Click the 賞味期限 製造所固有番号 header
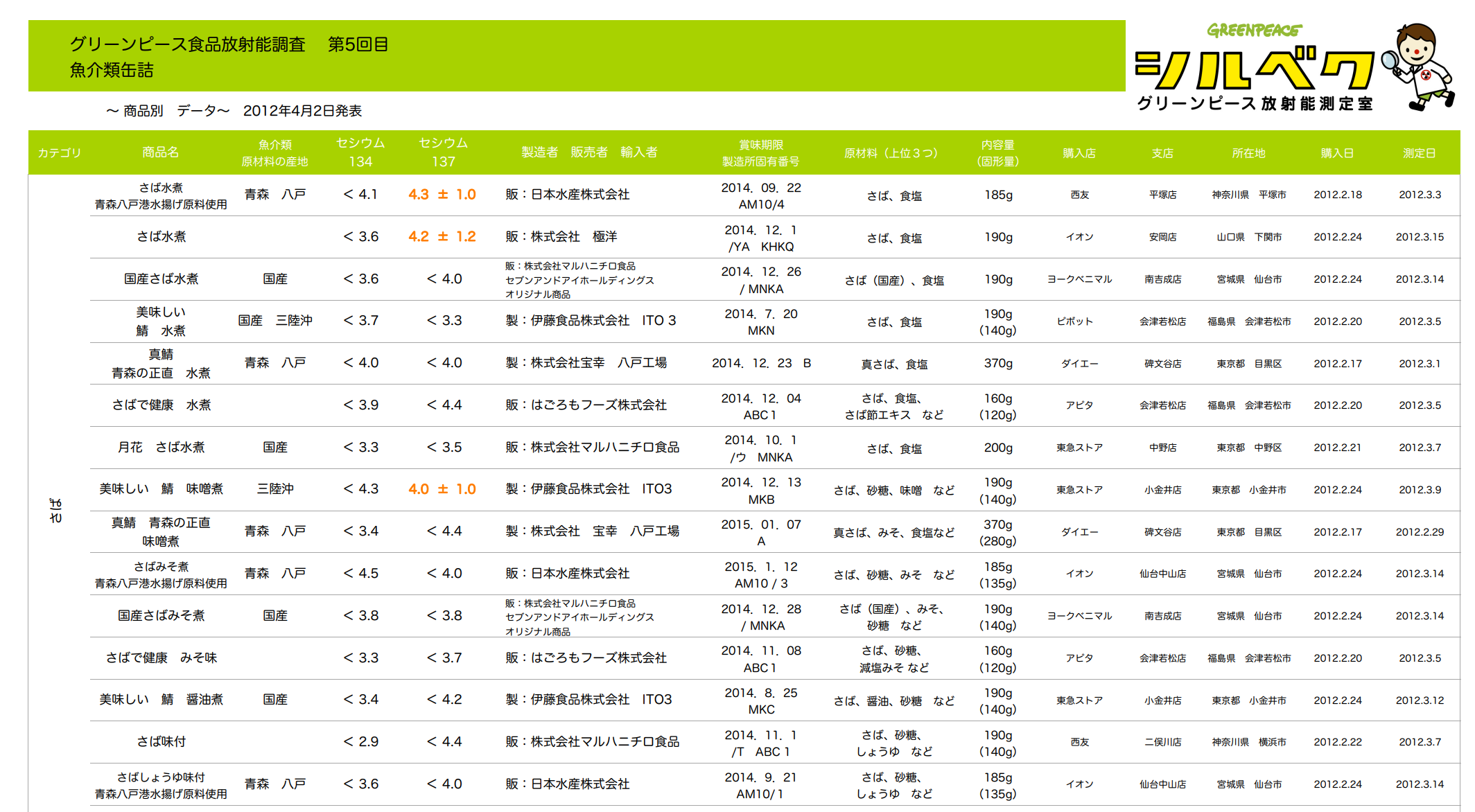Screen dimensions: 1475x812 pos(761,152)
